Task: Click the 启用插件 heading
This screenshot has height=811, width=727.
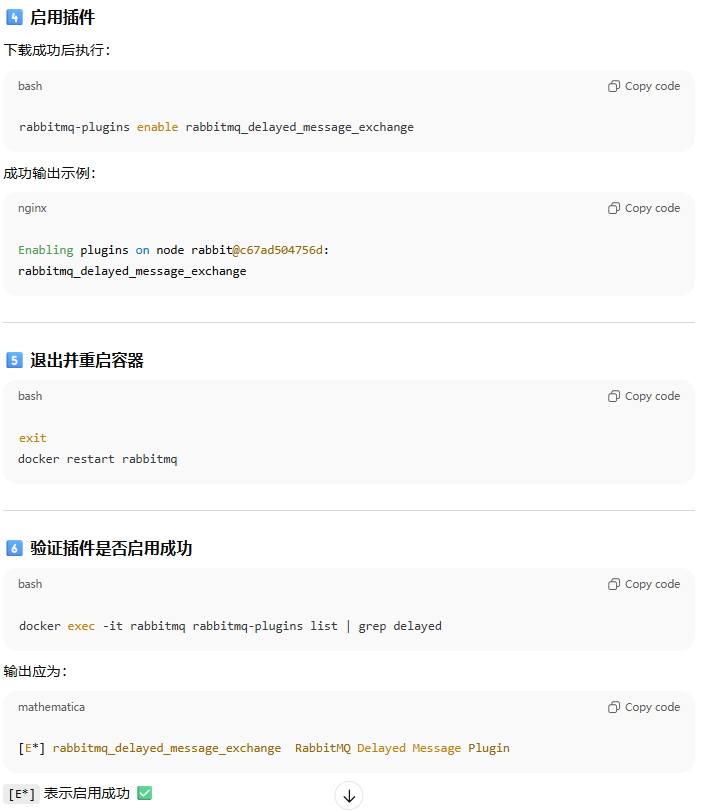Action: (x=63, y=17)
